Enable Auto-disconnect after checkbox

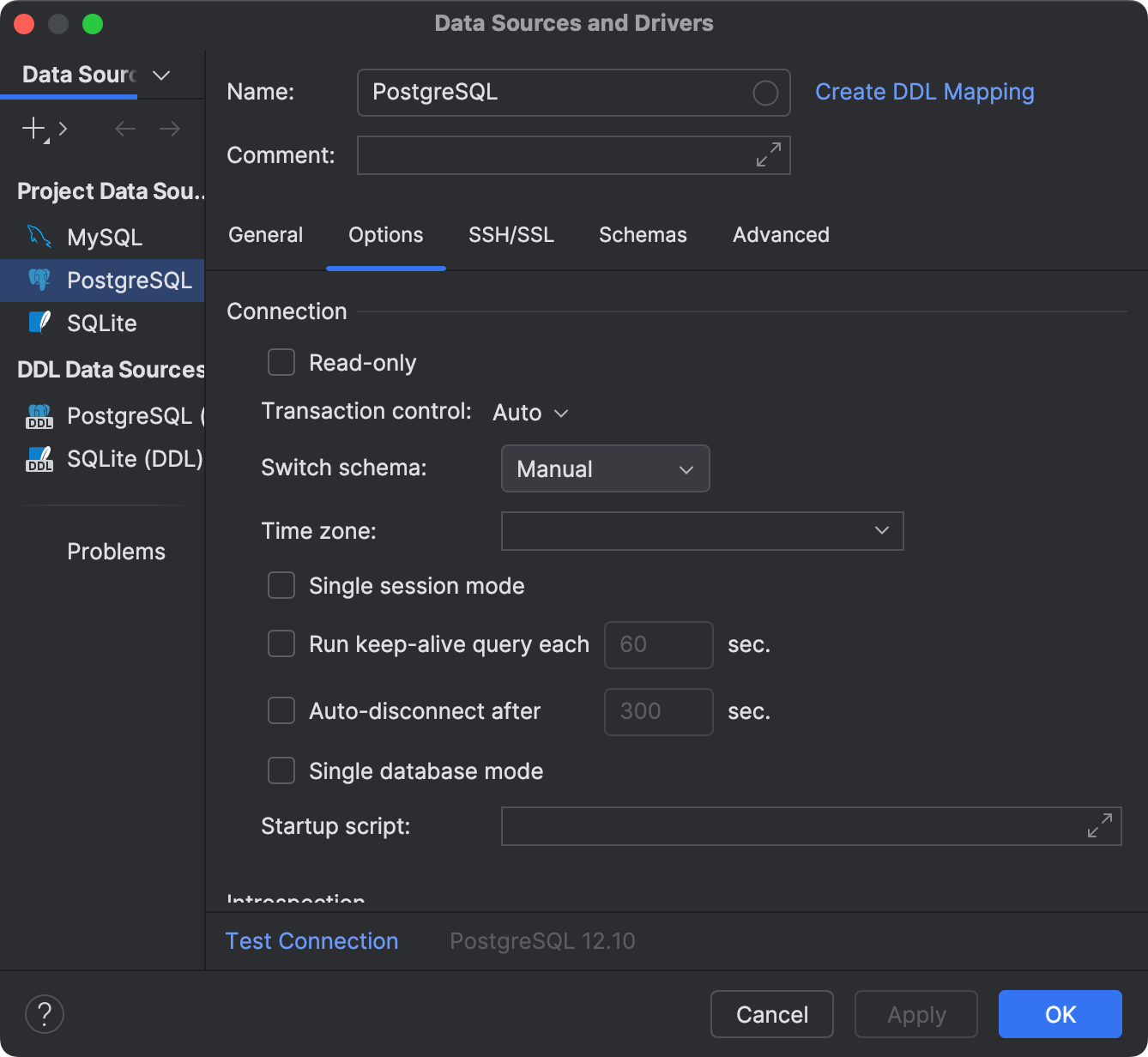click(281, 711)
